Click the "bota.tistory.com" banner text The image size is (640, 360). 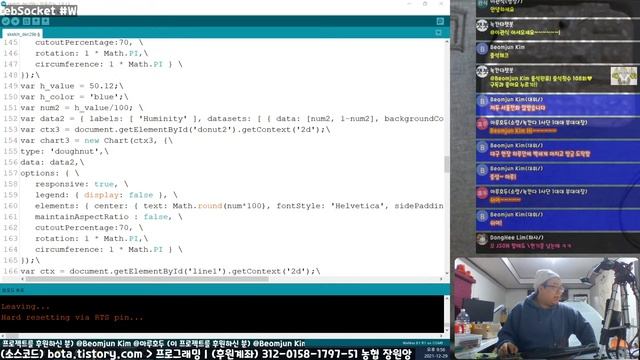pos(95,354)
